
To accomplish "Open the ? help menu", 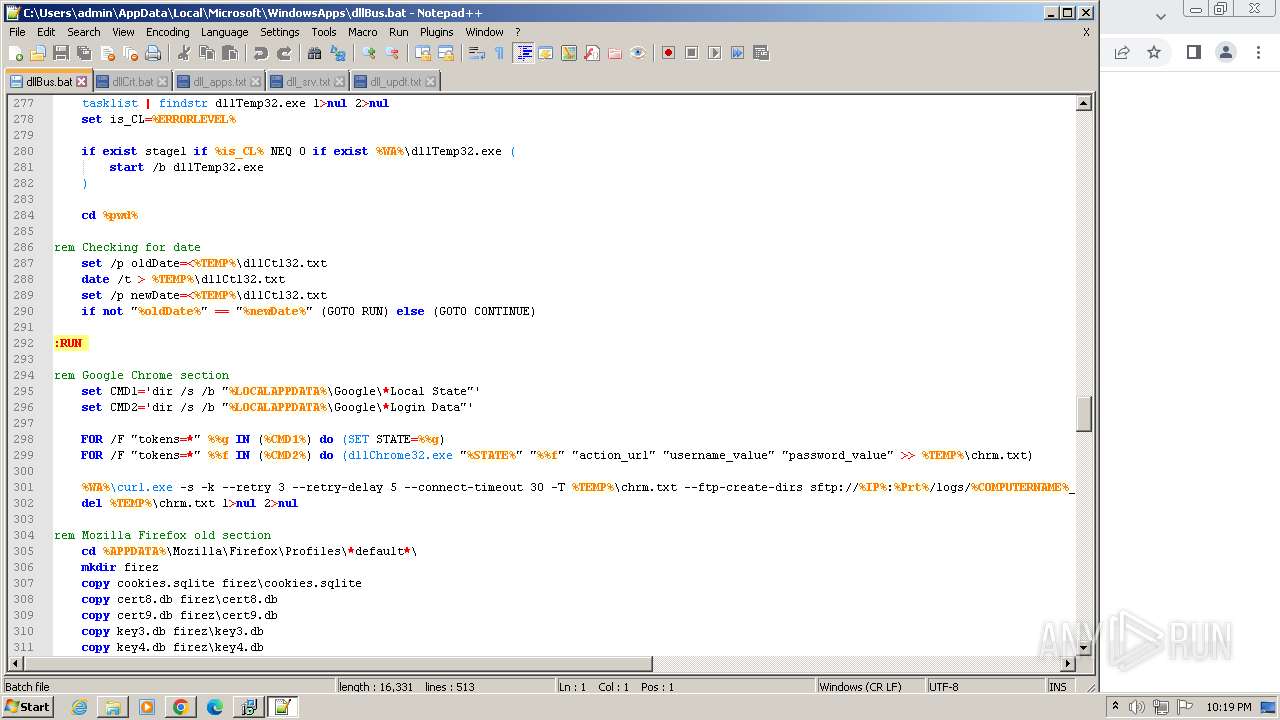I will (x=518, y=32).
